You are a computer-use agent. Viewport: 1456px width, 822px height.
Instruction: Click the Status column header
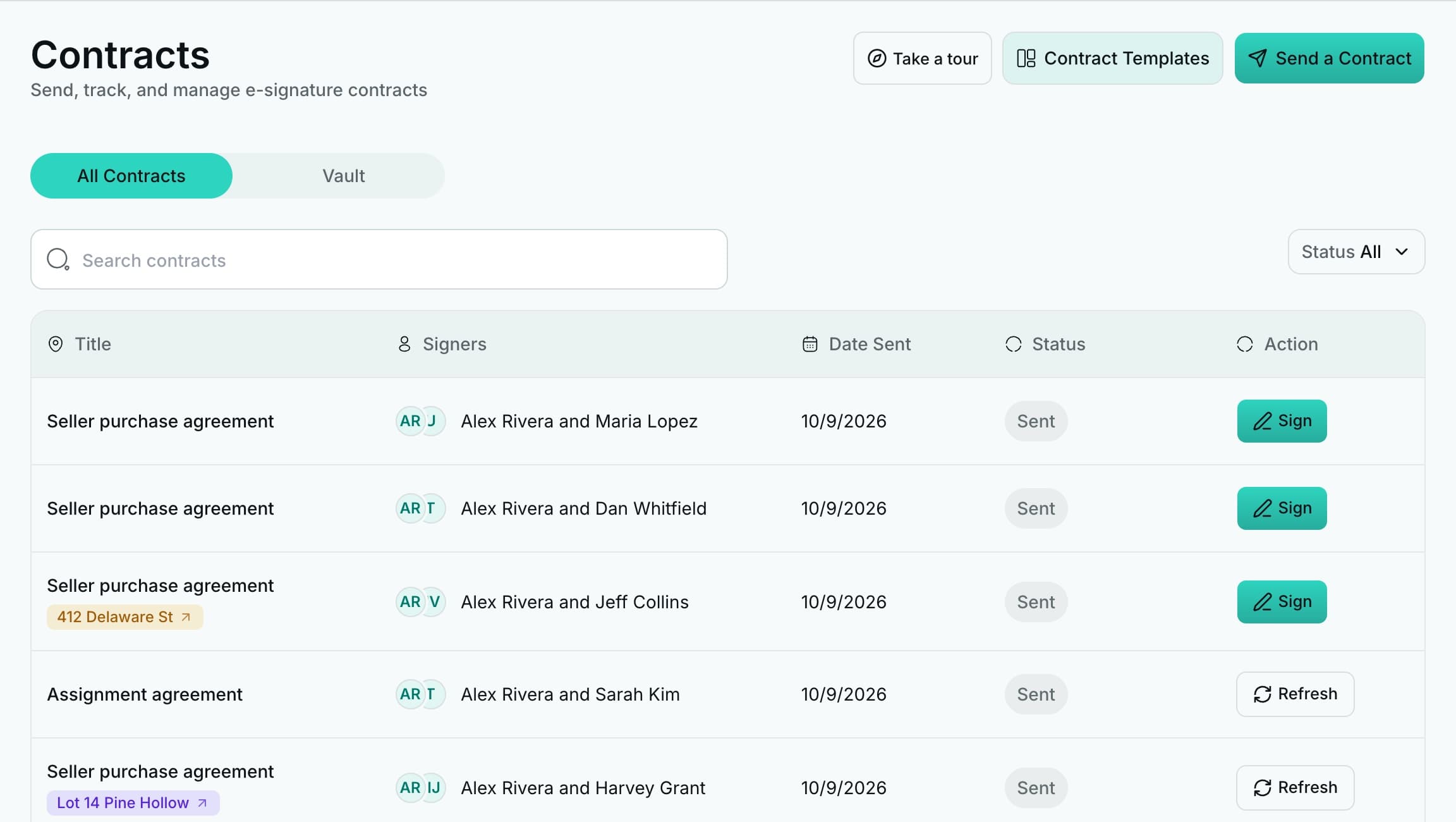(x=1059, y=344)
